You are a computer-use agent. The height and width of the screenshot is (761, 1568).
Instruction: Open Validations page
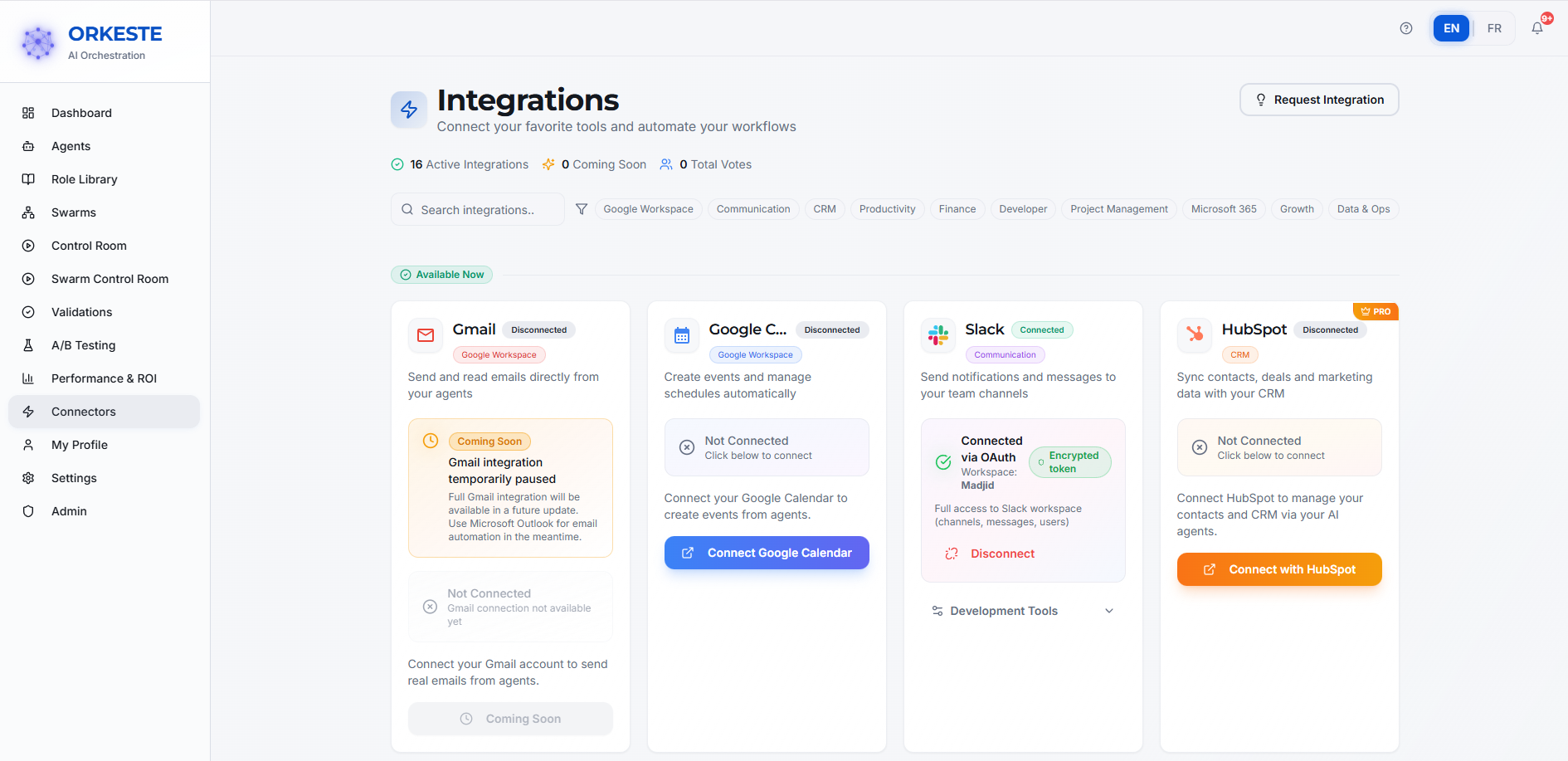[105, 312]
